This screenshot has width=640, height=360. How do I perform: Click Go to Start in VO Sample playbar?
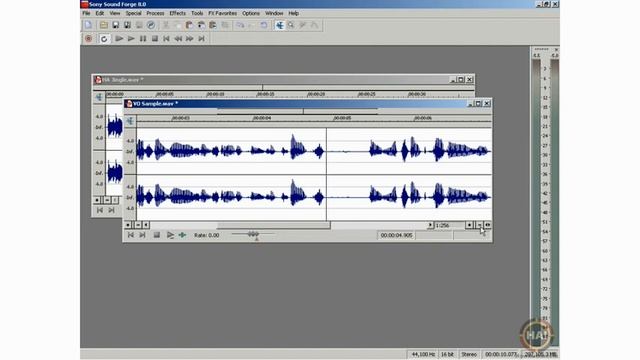[131, 235]
